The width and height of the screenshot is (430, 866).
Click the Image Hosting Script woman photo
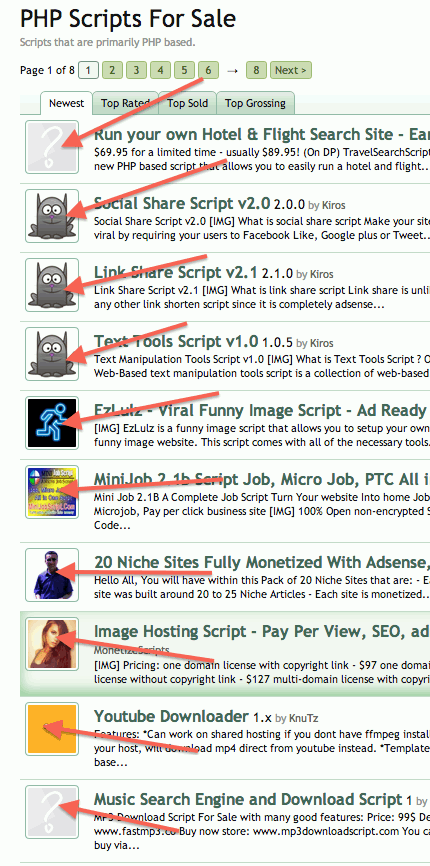pos(52,644)
